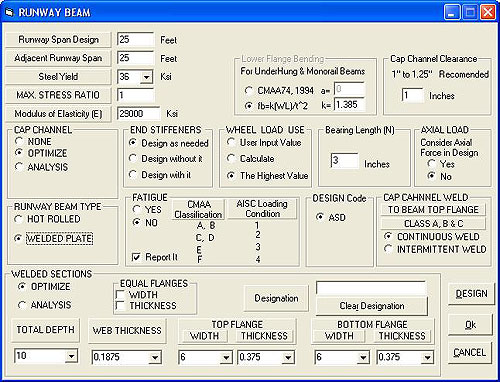Click the Bearing Length inches field
This screenshot has width=500, height=382.
point(345,161)
